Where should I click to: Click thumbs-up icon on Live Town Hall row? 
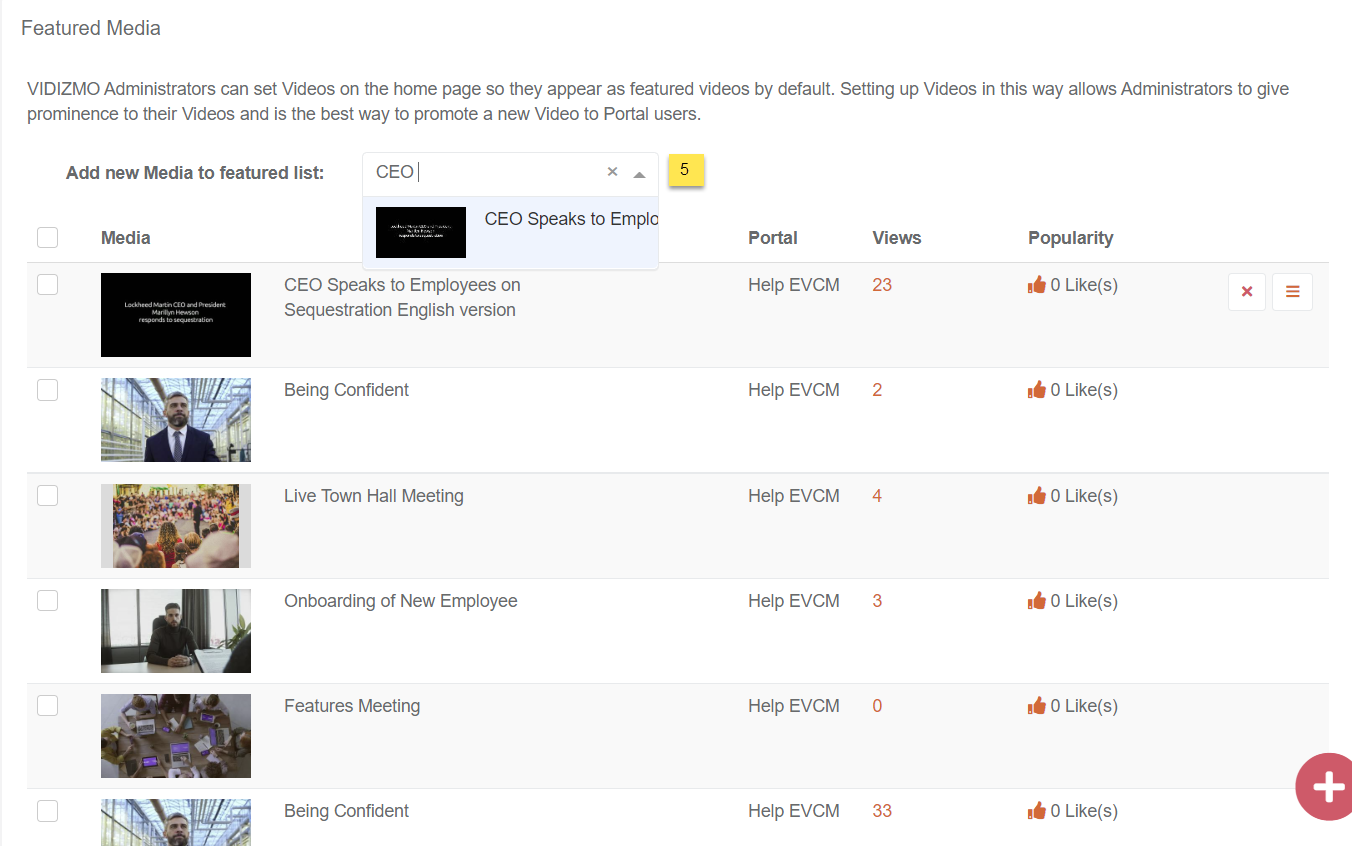[x=1037, y=496]
